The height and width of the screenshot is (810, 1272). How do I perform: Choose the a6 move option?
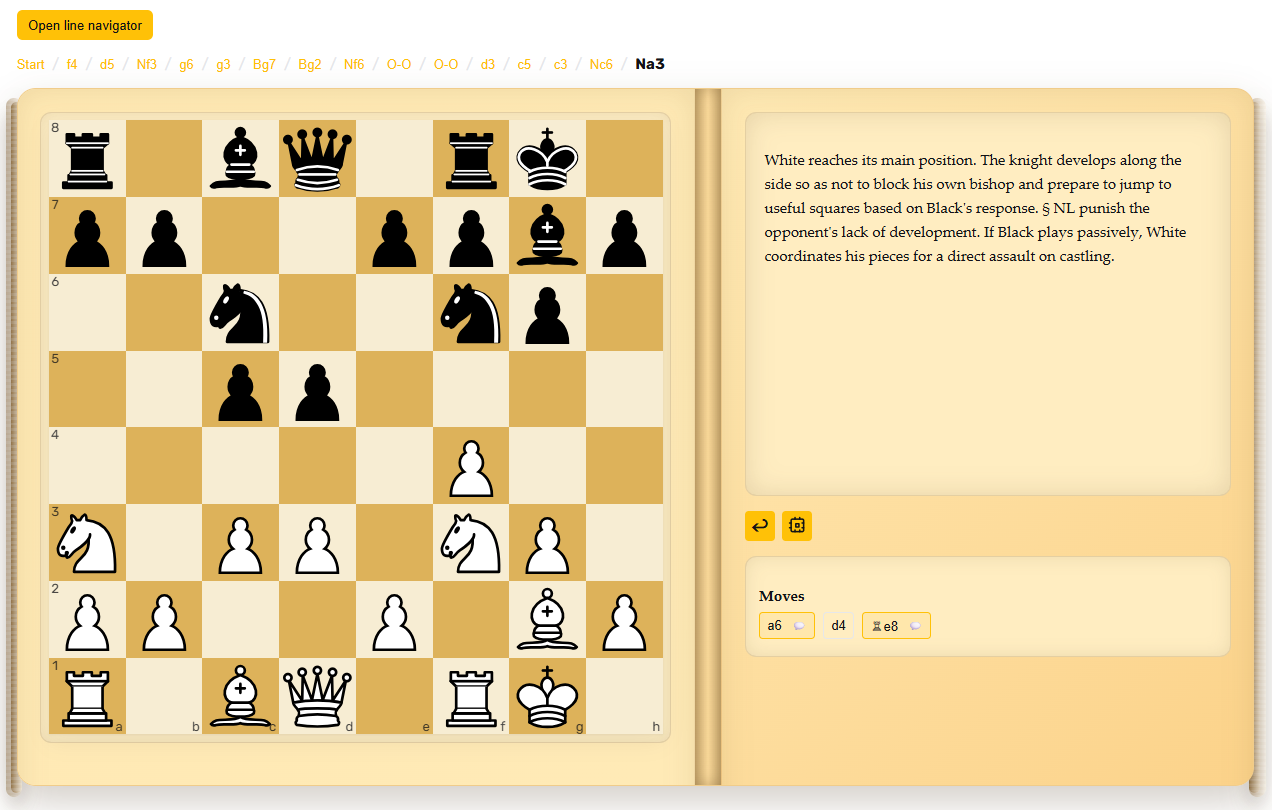pos(786,626)
